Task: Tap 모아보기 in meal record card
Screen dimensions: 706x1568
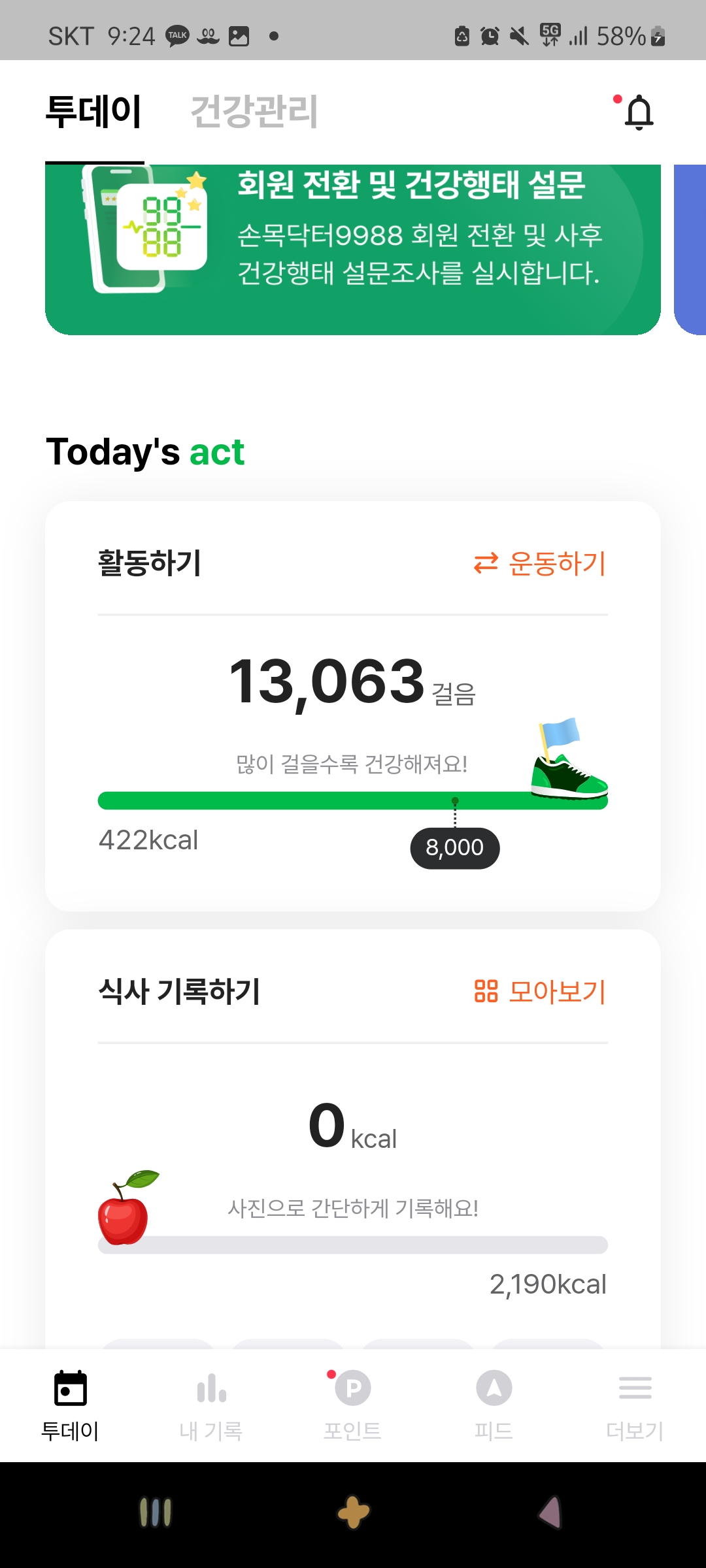Action: click(x=540, y=991)
